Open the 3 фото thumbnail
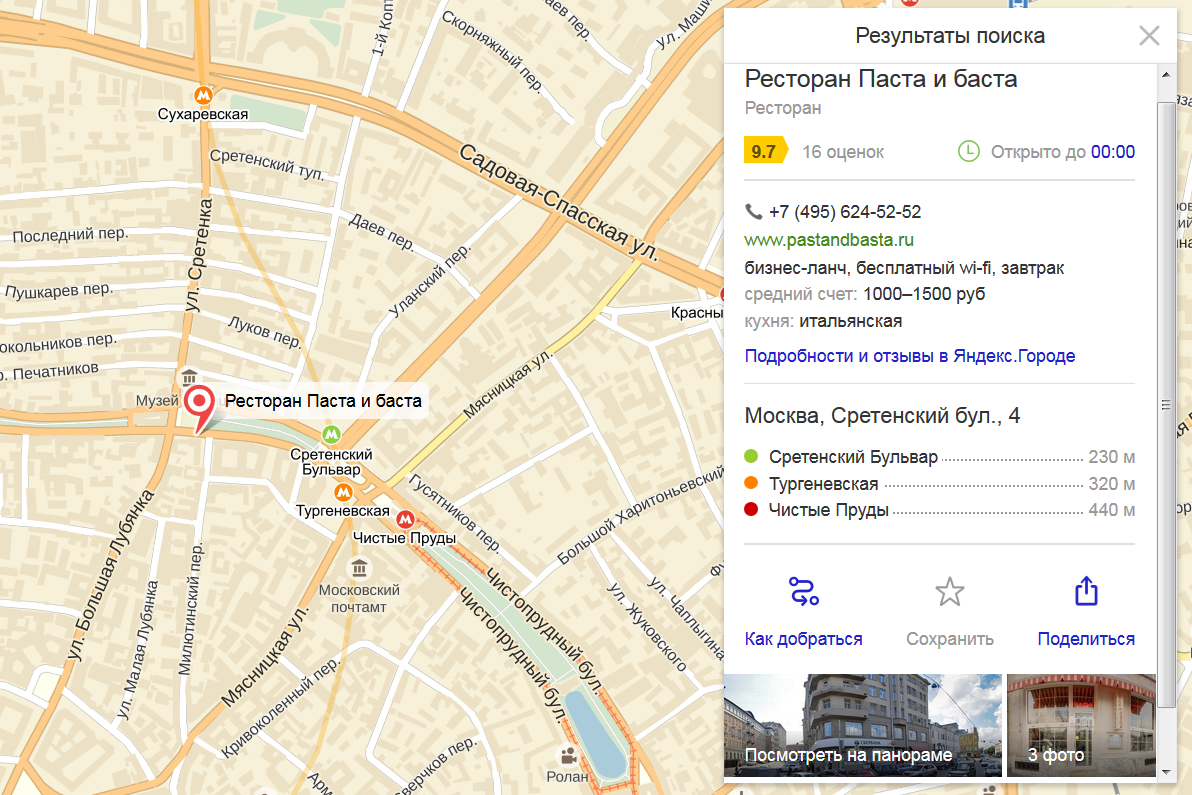This screenshot has height=795, width=1192. tap(1080, 725)
